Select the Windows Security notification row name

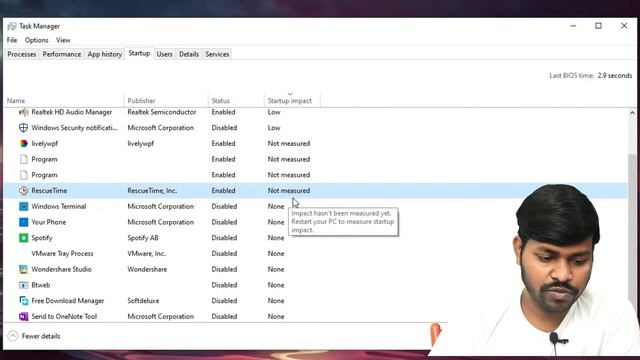[x=74, y=128]
